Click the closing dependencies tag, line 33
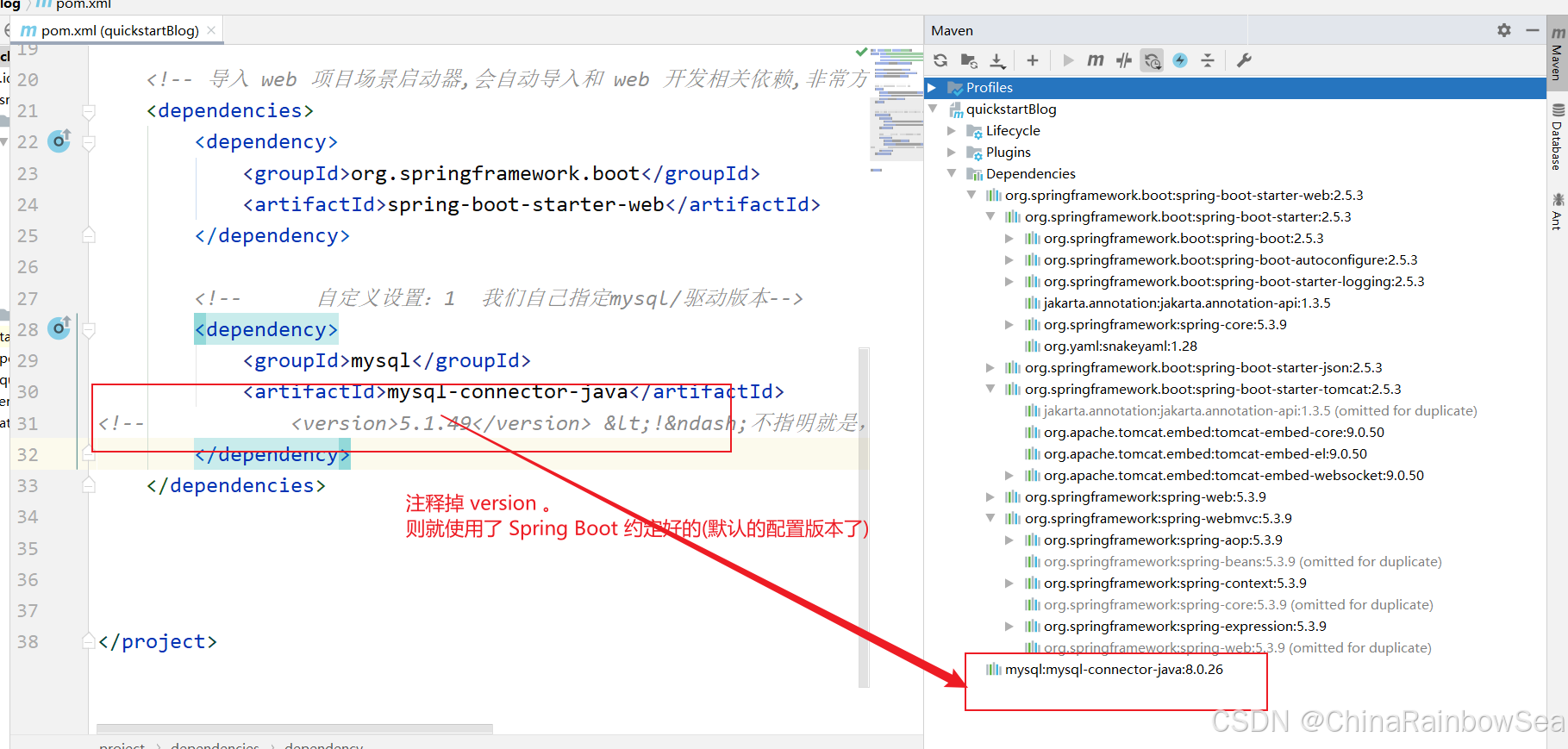 (236, 485)
